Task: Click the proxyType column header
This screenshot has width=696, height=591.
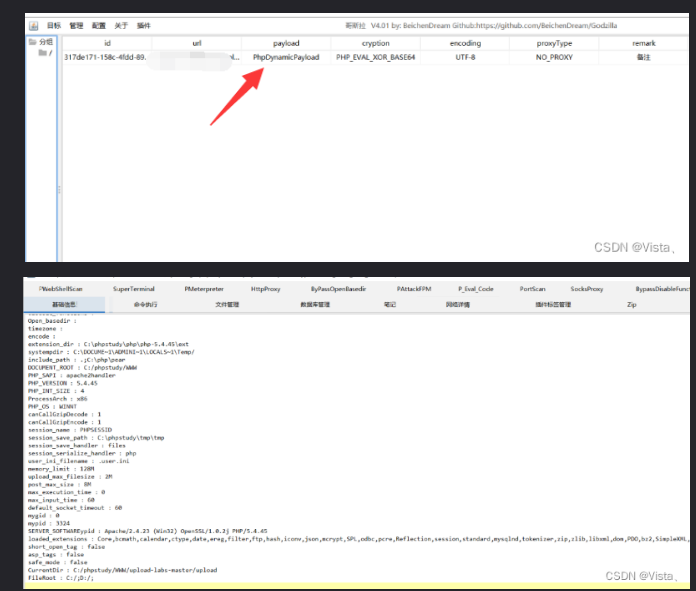Action: pyautogui.click(x=554, y=43)
